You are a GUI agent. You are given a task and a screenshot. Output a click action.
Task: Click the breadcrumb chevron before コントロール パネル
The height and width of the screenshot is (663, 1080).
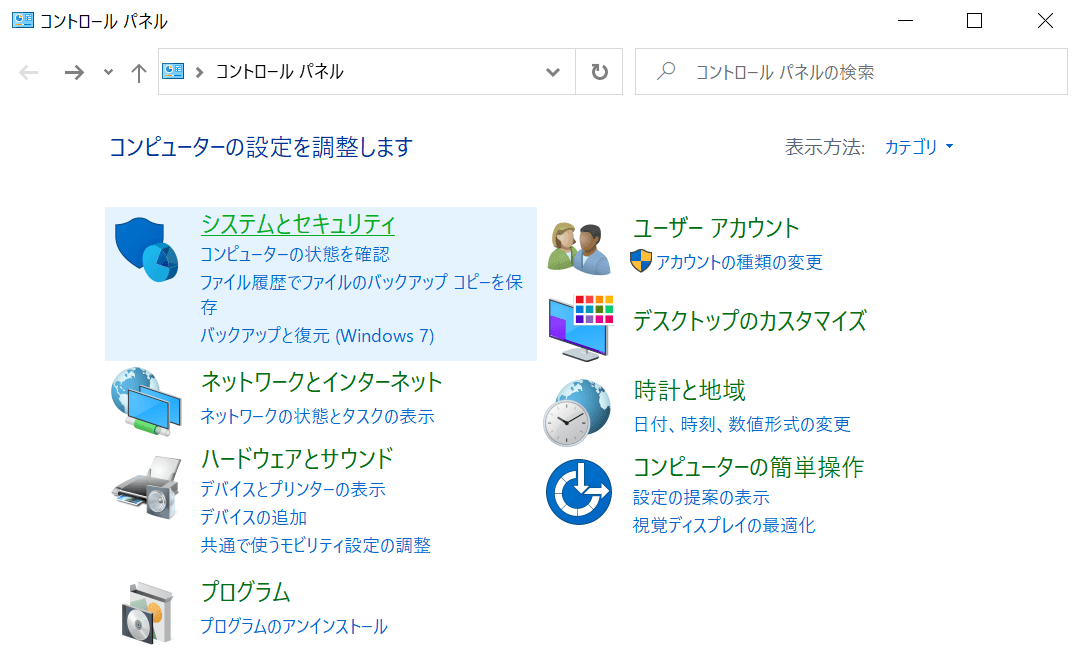(x=200, y=72)
